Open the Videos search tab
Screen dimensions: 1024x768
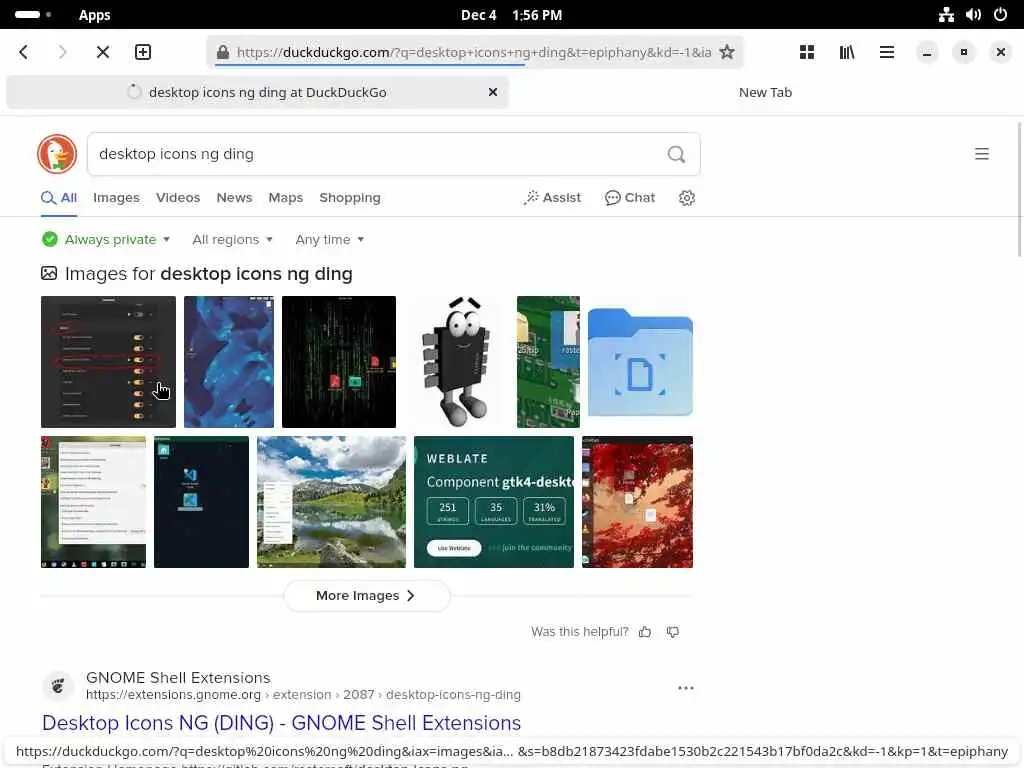click(x=178, y=198)
